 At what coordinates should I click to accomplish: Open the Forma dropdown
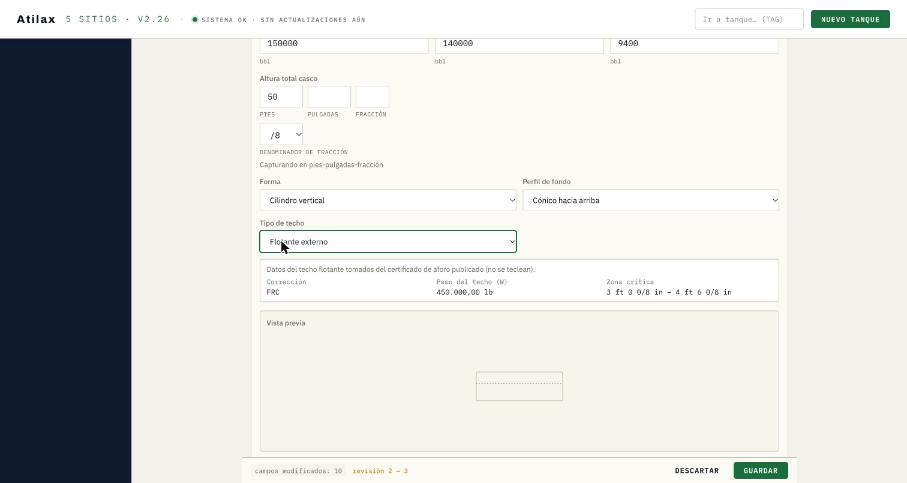pyautogui.click(x=388, y=200)
